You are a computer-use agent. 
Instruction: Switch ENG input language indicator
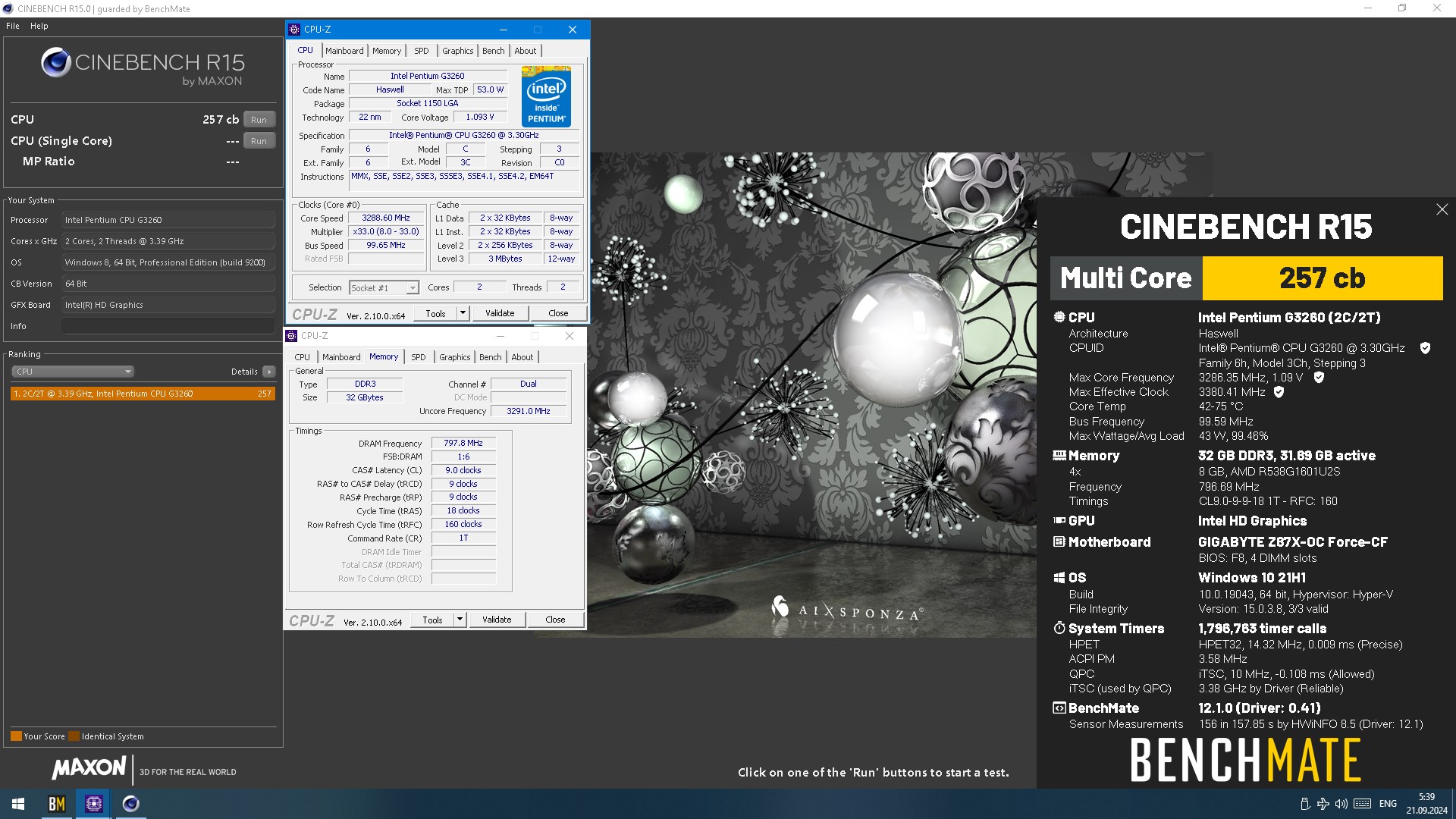pos(1388,804)
